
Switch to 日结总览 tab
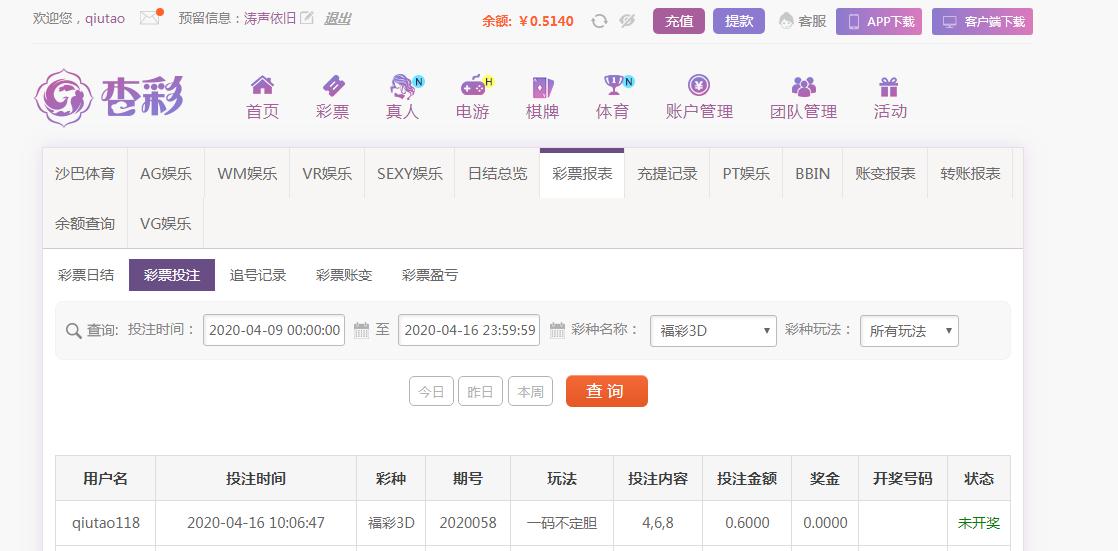[498, 173]
